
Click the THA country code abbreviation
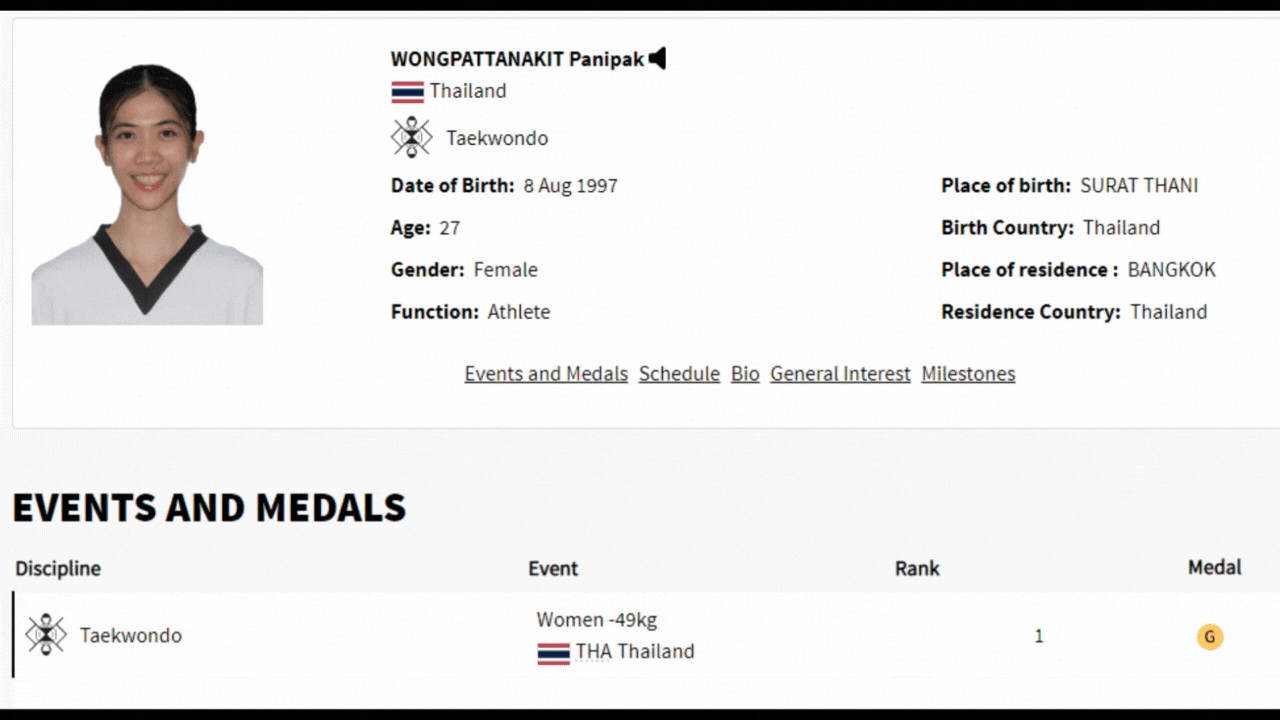point(593,652)
